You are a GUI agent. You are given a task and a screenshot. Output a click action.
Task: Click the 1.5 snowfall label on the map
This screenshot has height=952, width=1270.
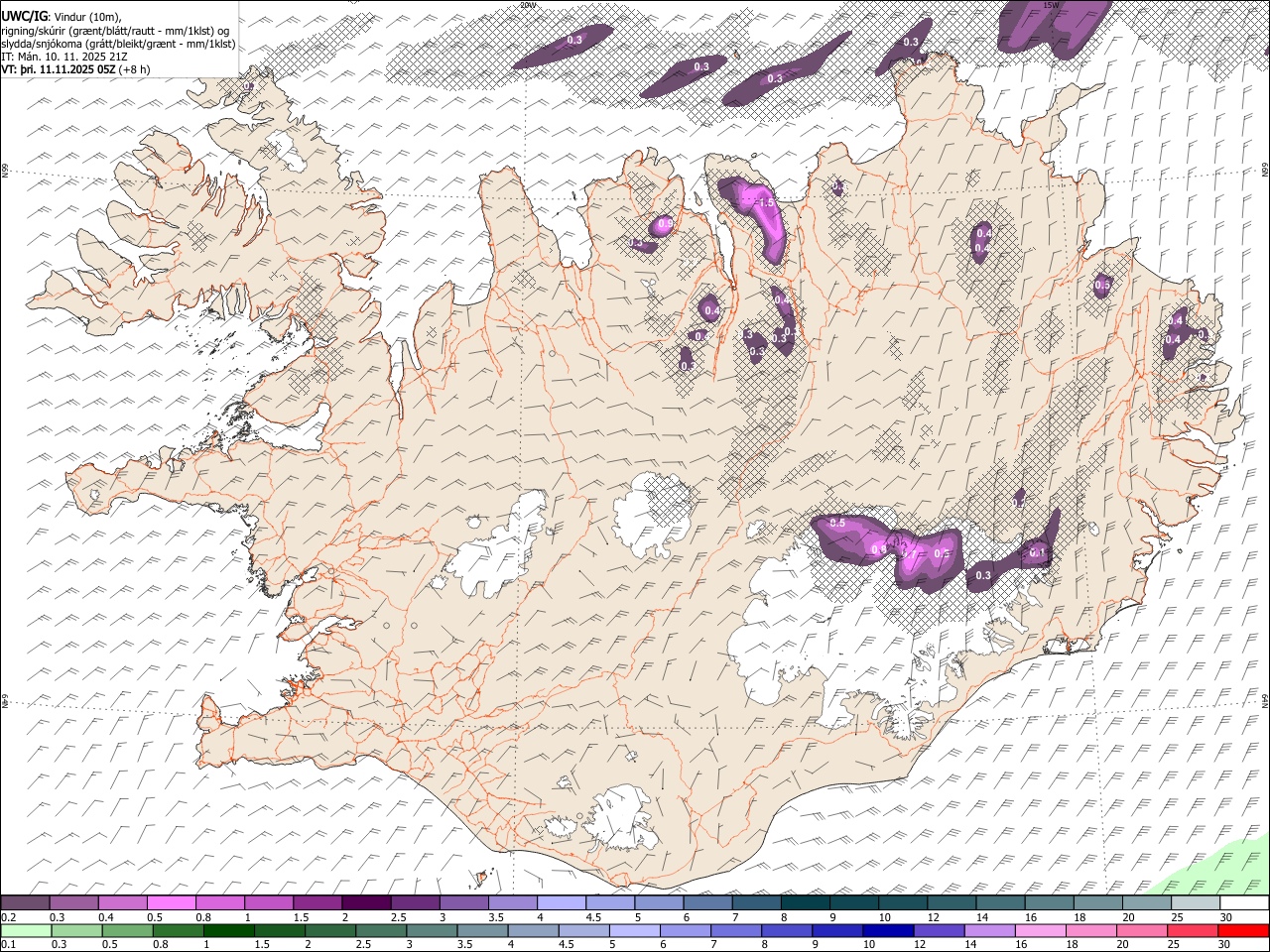[x=766, y=202]
